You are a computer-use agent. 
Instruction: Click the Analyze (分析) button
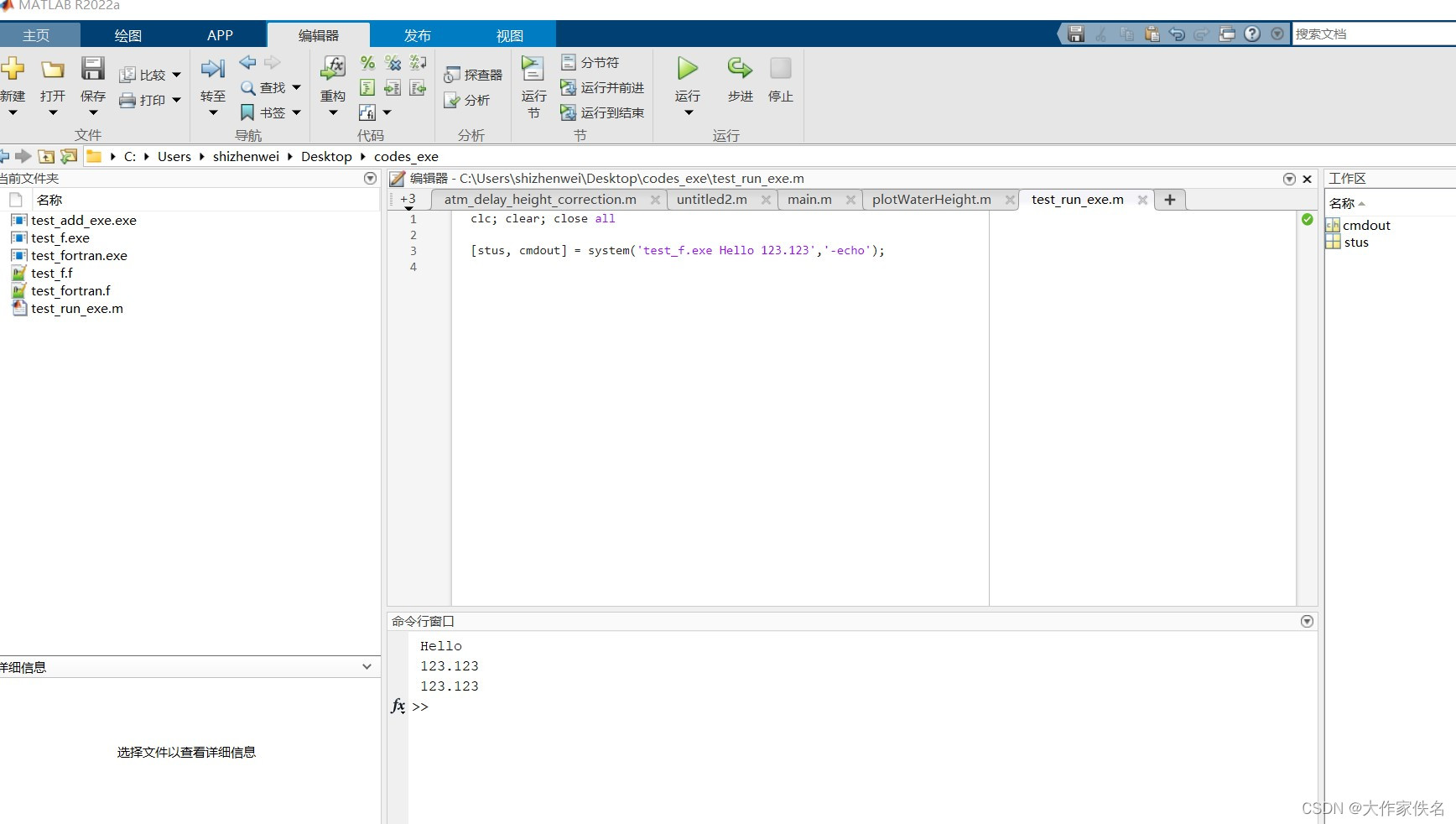click(466, 100)
